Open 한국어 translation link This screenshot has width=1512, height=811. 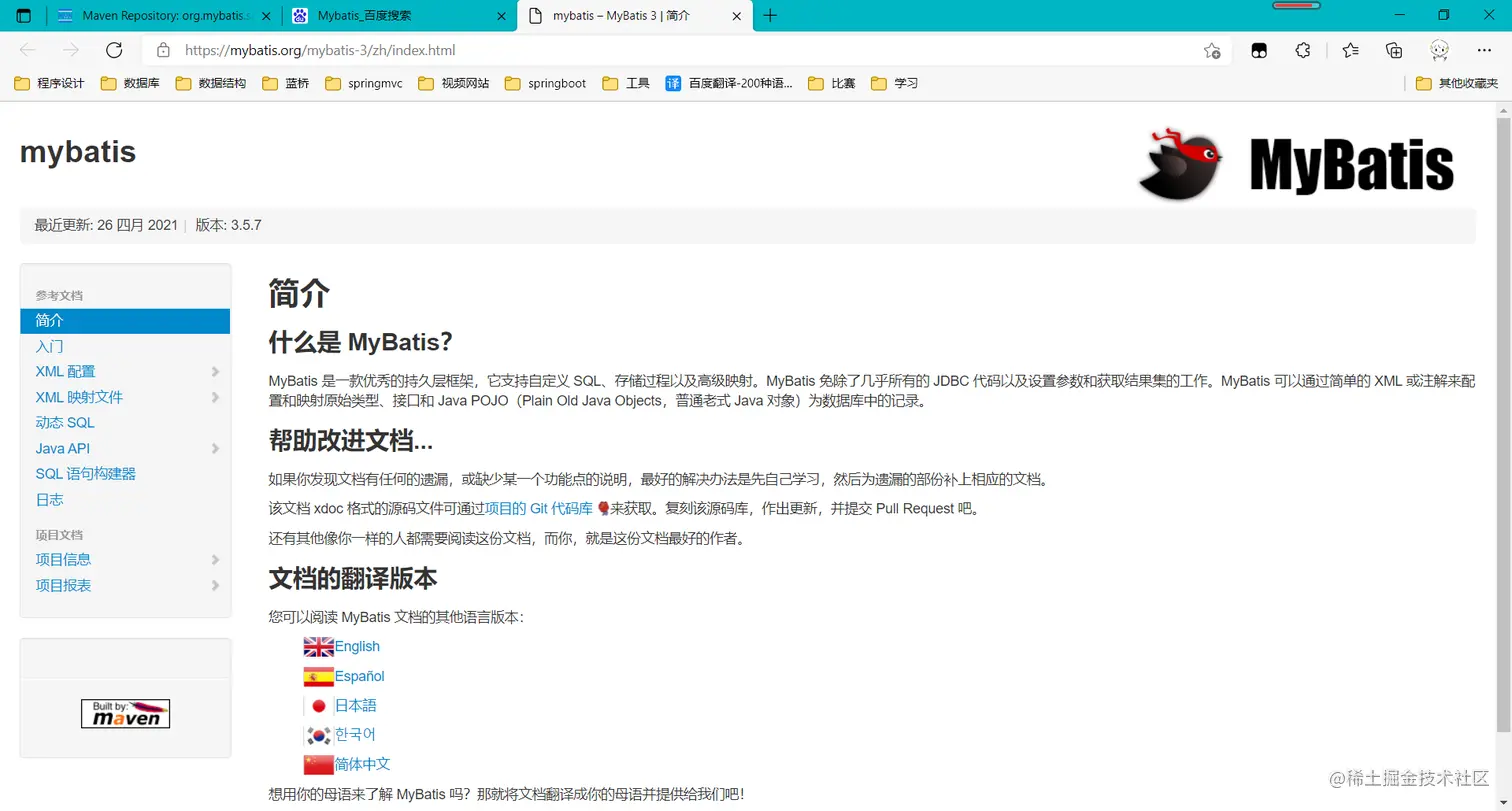tap(355, 734)
